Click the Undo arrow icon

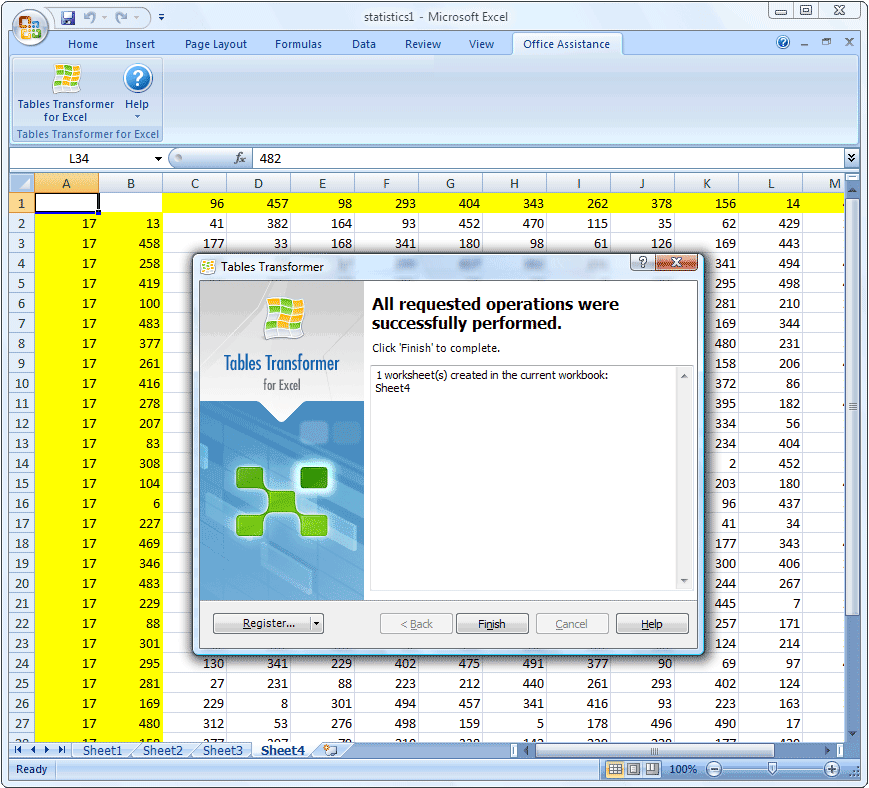click(89, 18)
